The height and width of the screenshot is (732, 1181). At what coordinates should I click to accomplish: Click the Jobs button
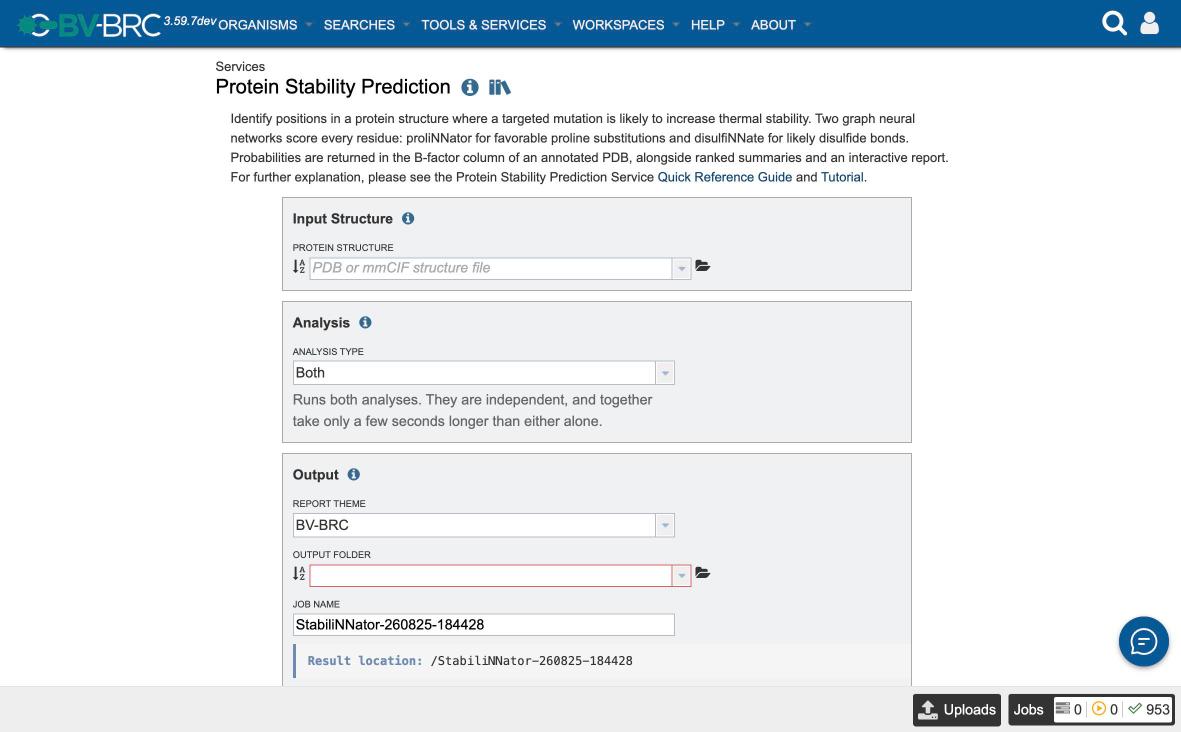pyautogui.click(x=1028, y=709)
